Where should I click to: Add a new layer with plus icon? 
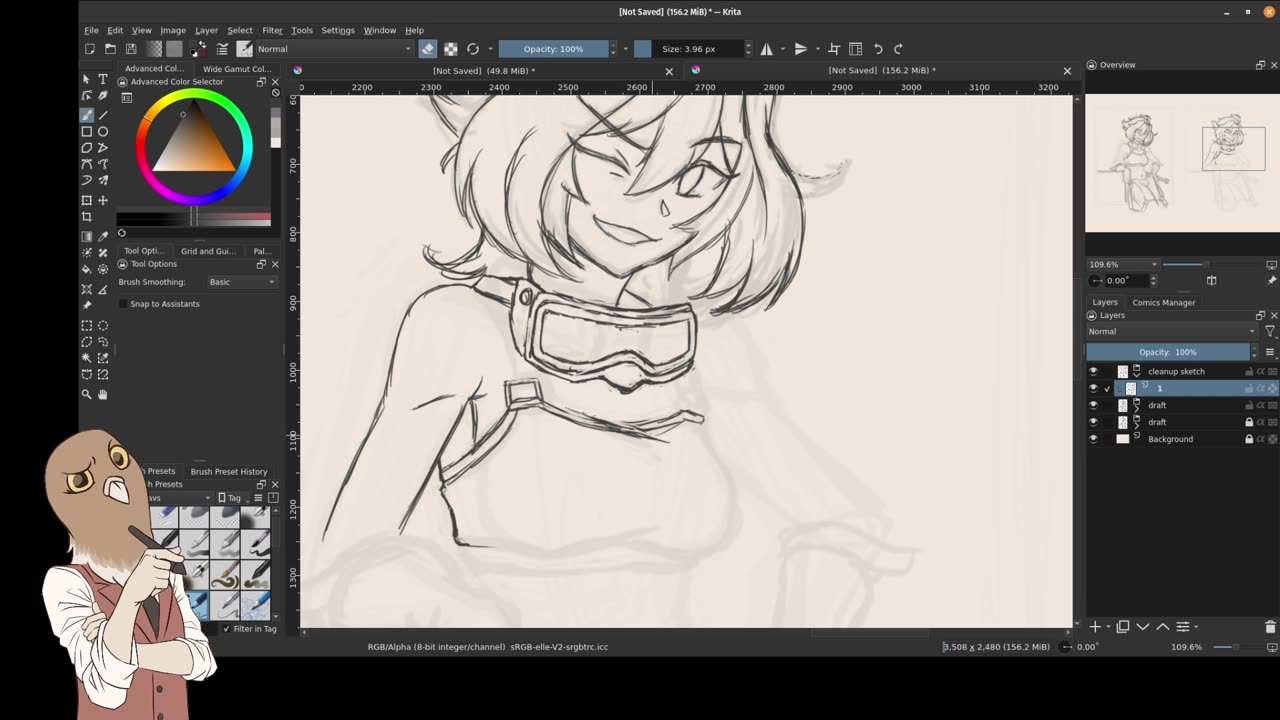[1095, 627]
